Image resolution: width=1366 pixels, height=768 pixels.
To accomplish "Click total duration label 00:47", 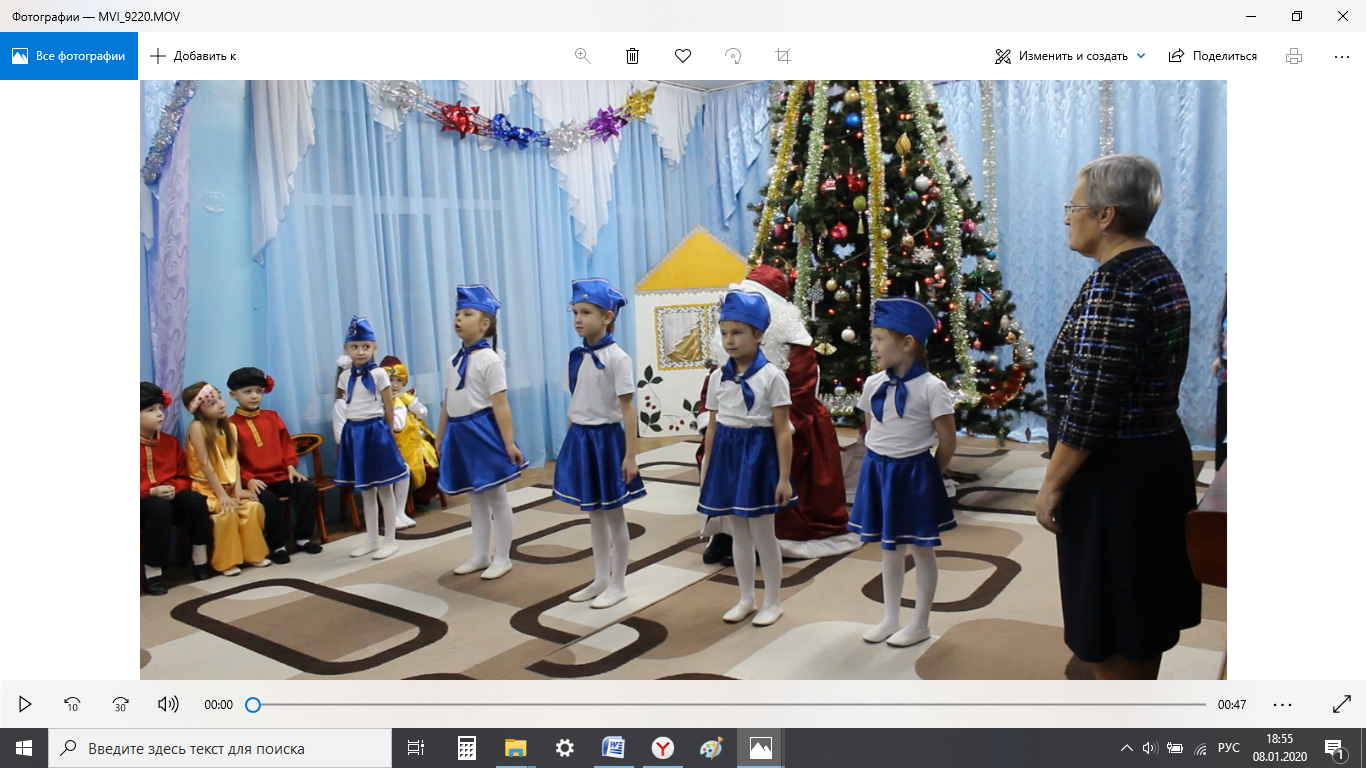I will 1232,705.
